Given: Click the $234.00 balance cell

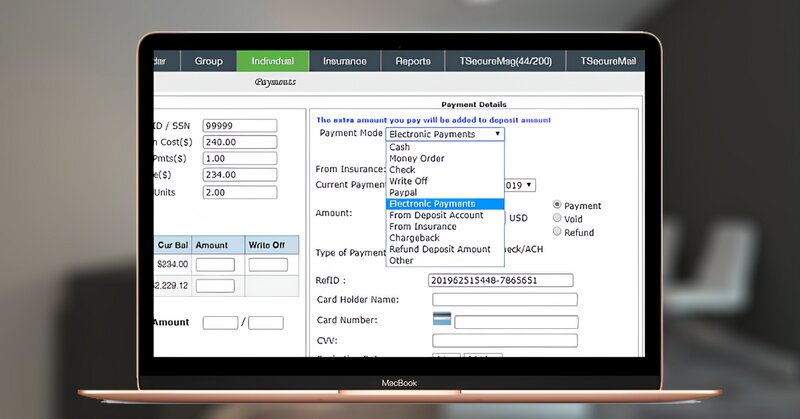Looking at the screenshot, I should [172, 264].
